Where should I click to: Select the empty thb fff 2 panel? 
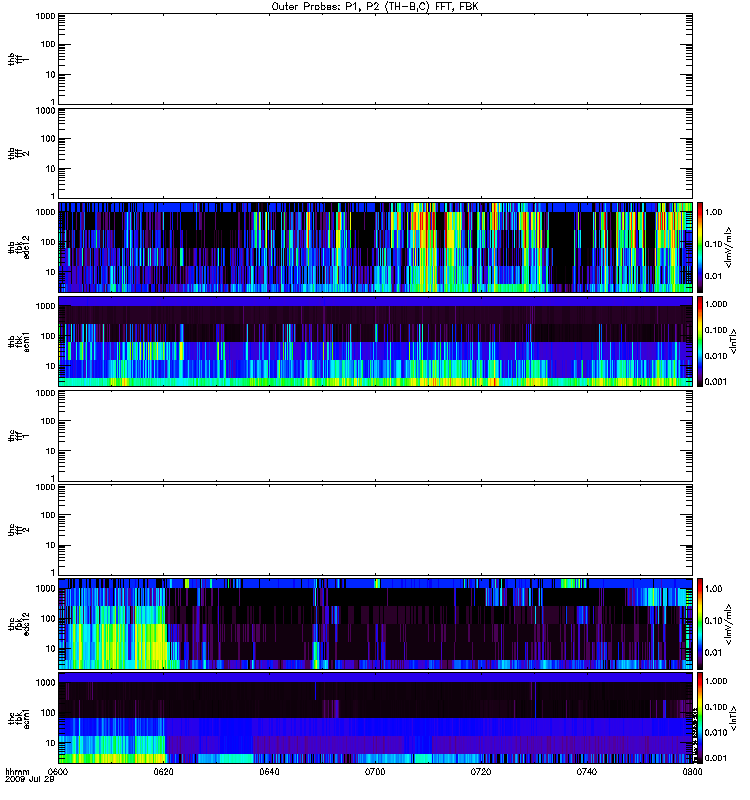point(375,154)
